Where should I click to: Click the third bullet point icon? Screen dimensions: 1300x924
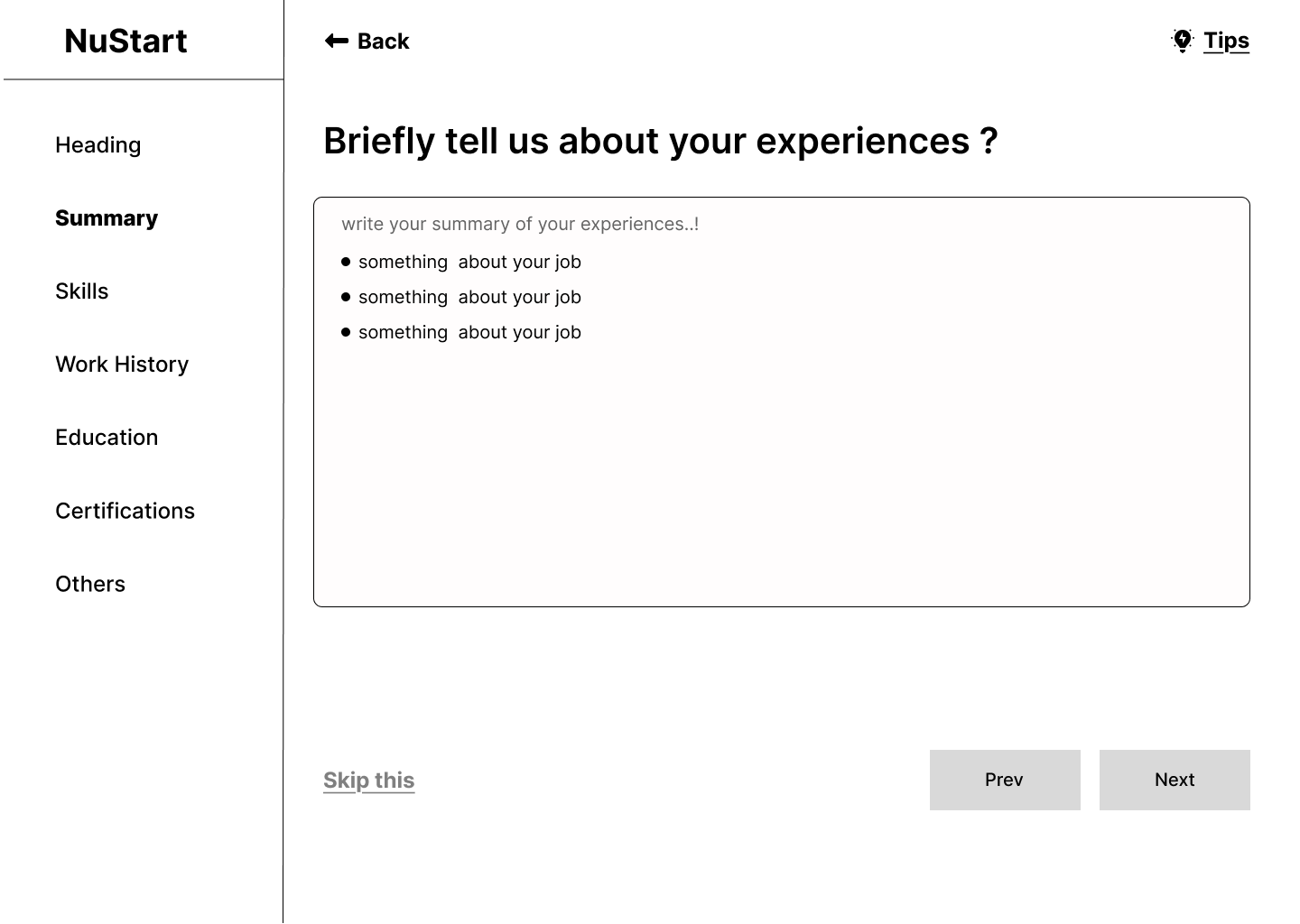click(346, 332)
